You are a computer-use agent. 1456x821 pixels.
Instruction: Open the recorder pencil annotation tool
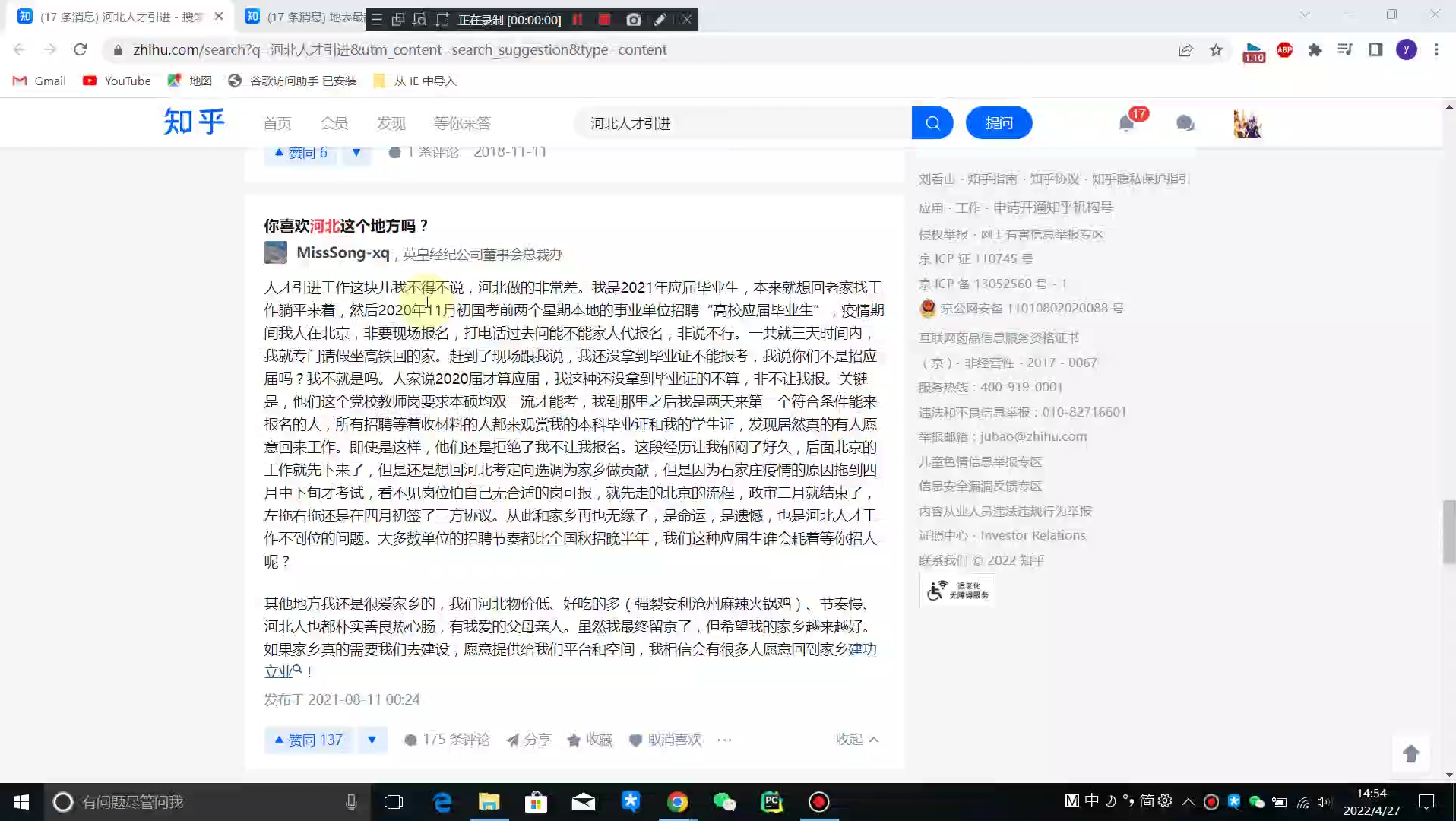click(x=660, y=20)
